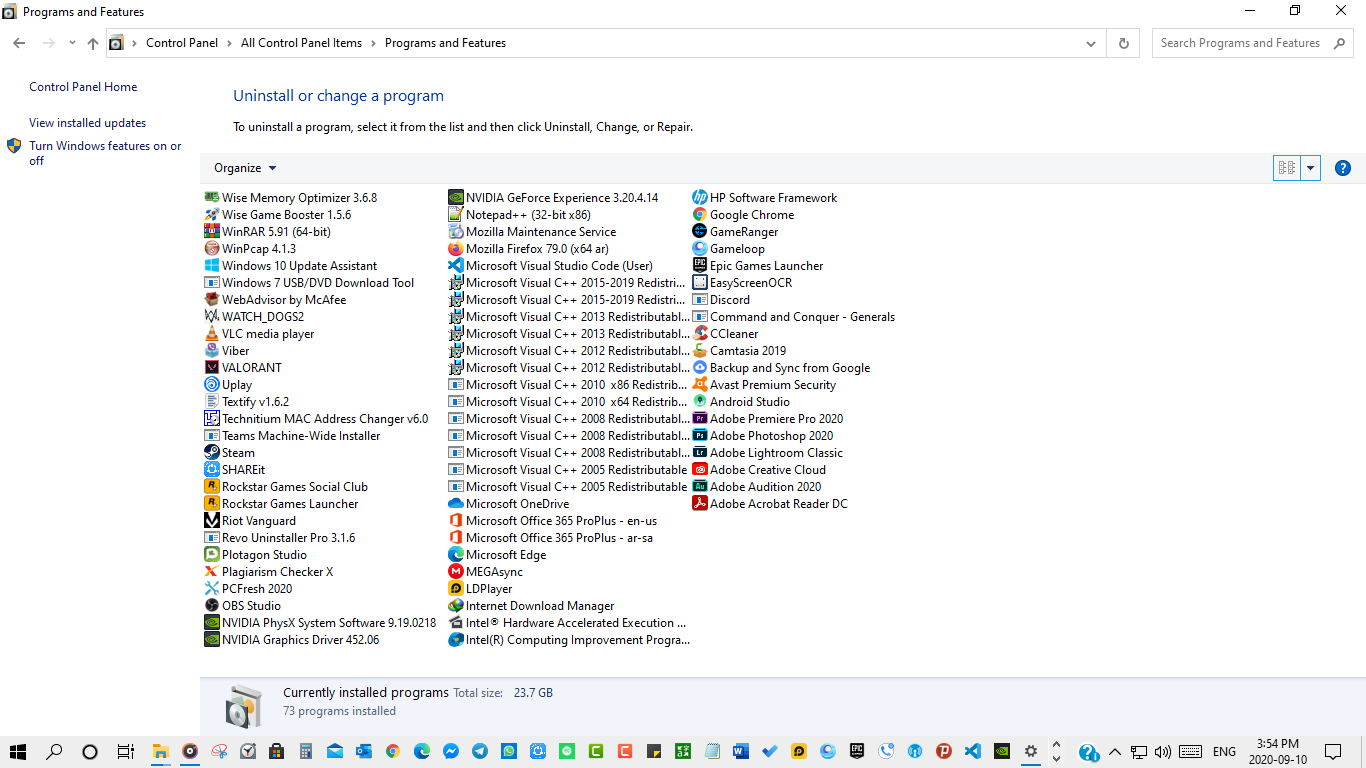The width and height of the screenshot is (1366, 768).
Task: Open the Organize dropdown menu
Action: (x=245, y=168)
